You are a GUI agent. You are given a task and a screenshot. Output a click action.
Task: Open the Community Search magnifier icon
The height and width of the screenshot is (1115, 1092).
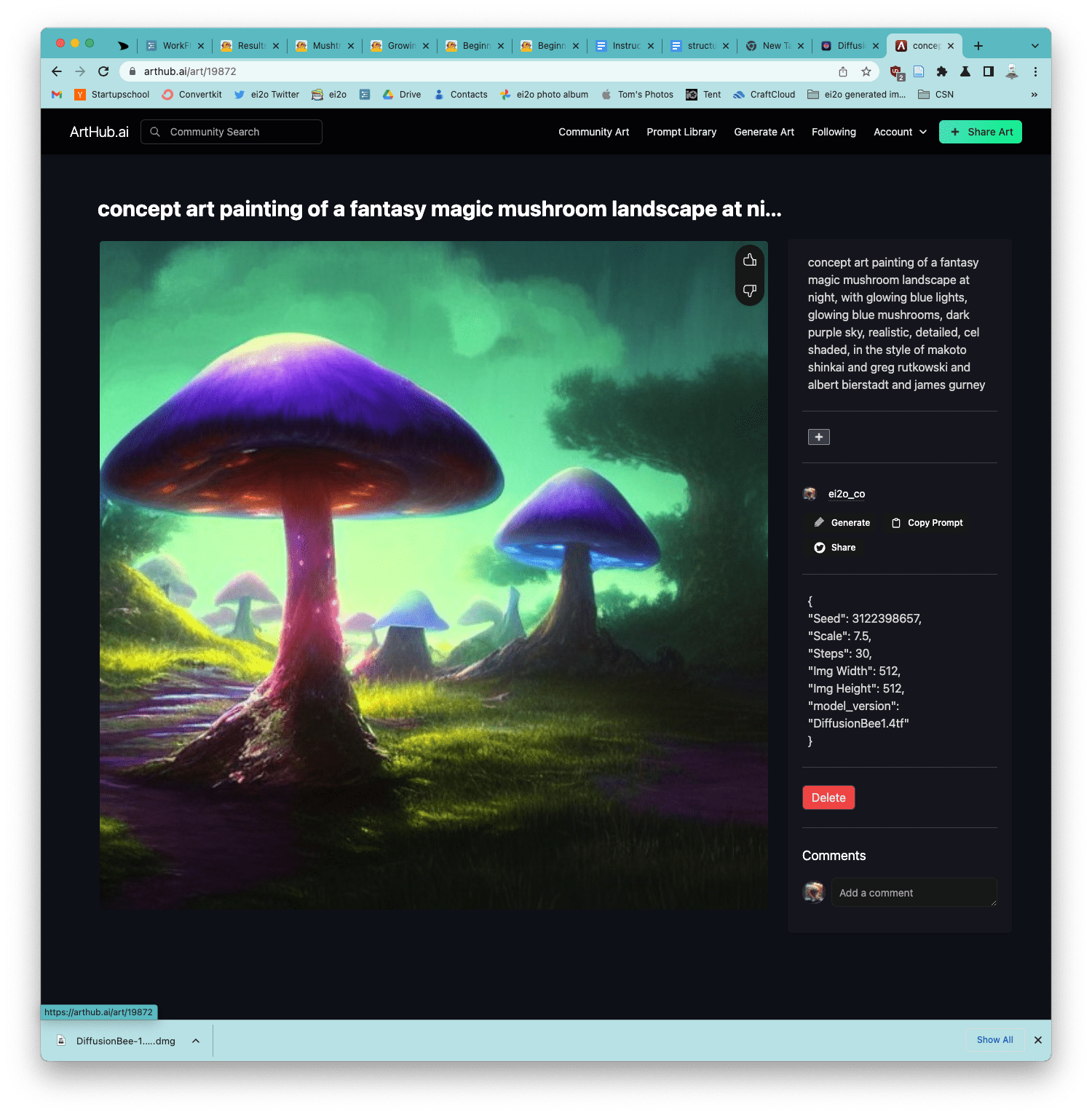click(x=154, y=132)
